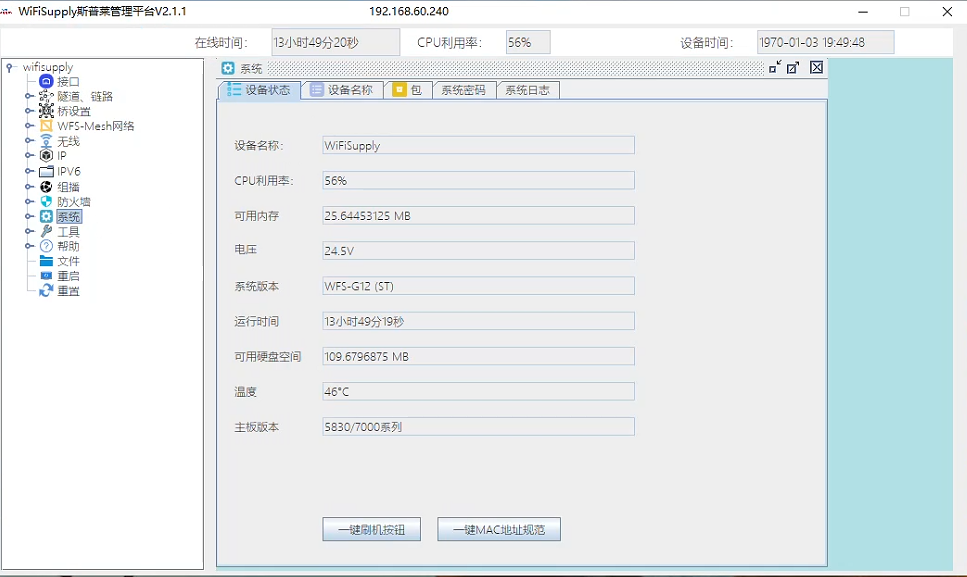The width and height of the screenshot is (967, 577).
Task: Click the 温度 field showing 46°C
Action: pyautogui.click(x=479, y=391)
